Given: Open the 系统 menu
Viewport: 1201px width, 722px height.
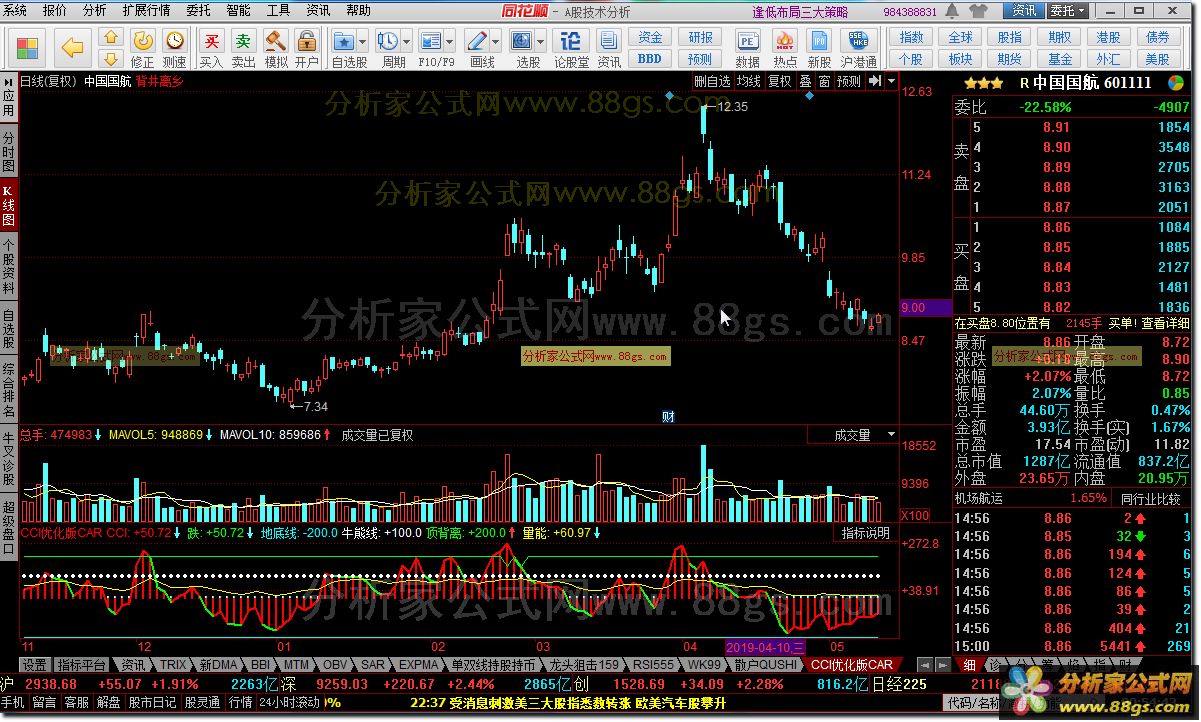Looking at the screenshot, I should click(x=17, y=10).
